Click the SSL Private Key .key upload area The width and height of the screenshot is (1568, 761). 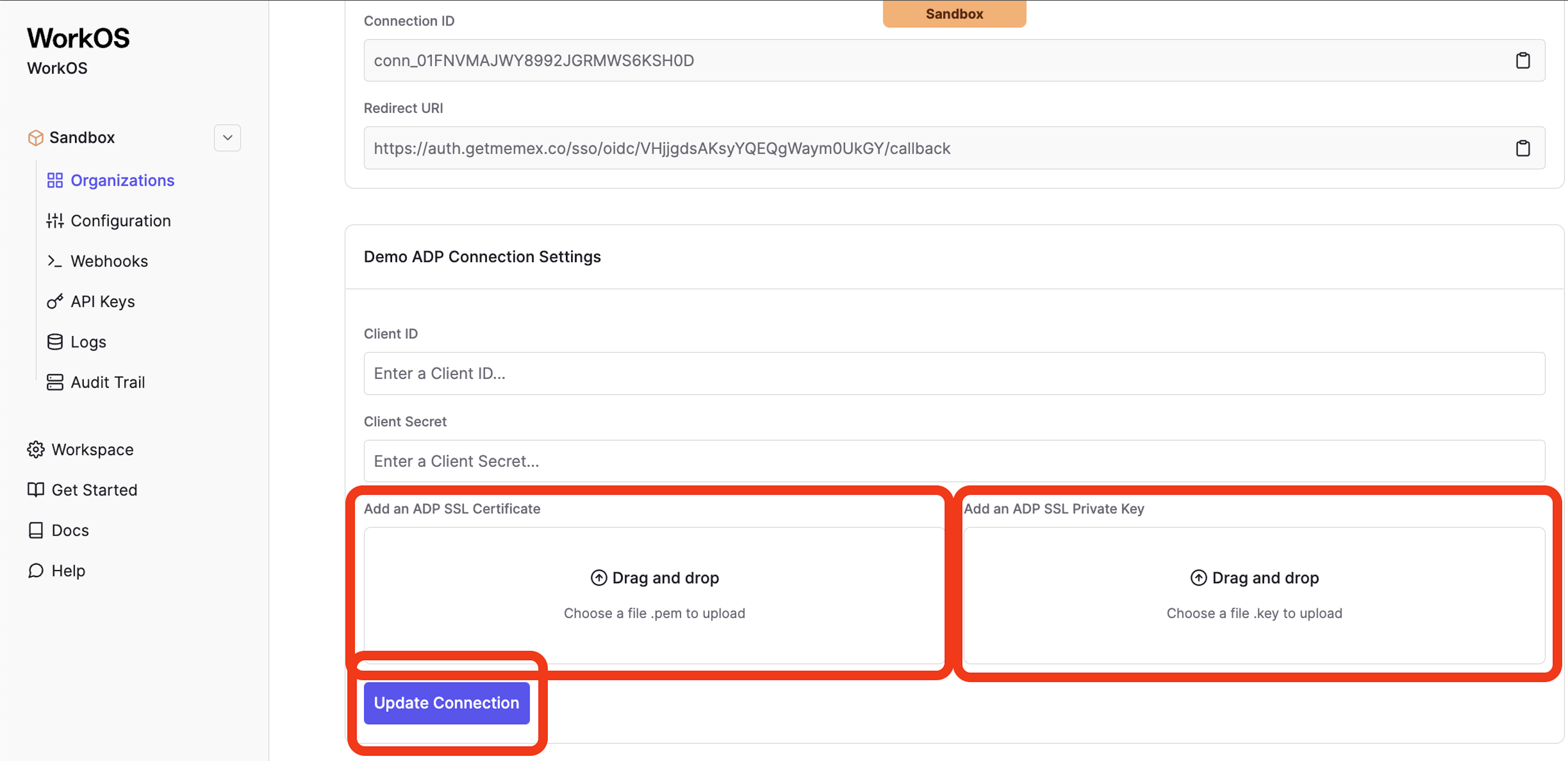tap(1254, 595)
